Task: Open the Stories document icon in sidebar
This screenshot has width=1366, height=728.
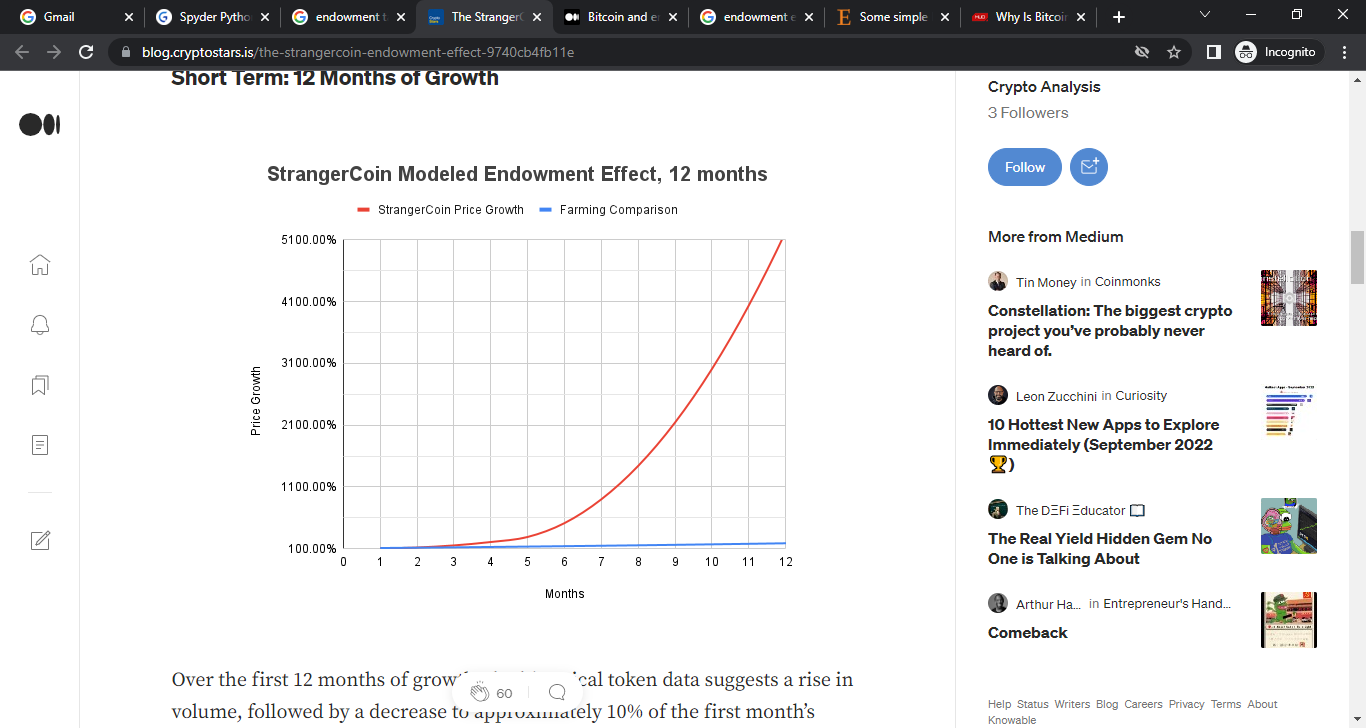Action: pos(40,445)
